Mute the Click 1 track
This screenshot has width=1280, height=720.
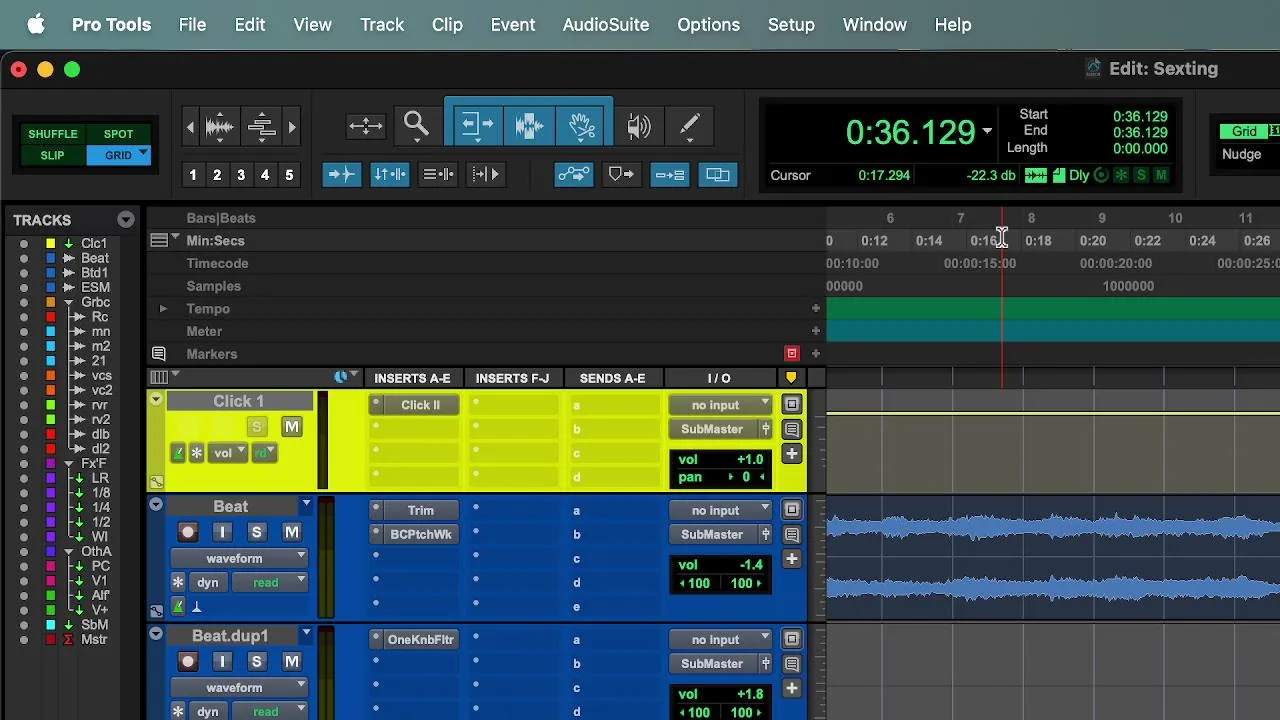[x=292, y=428]
